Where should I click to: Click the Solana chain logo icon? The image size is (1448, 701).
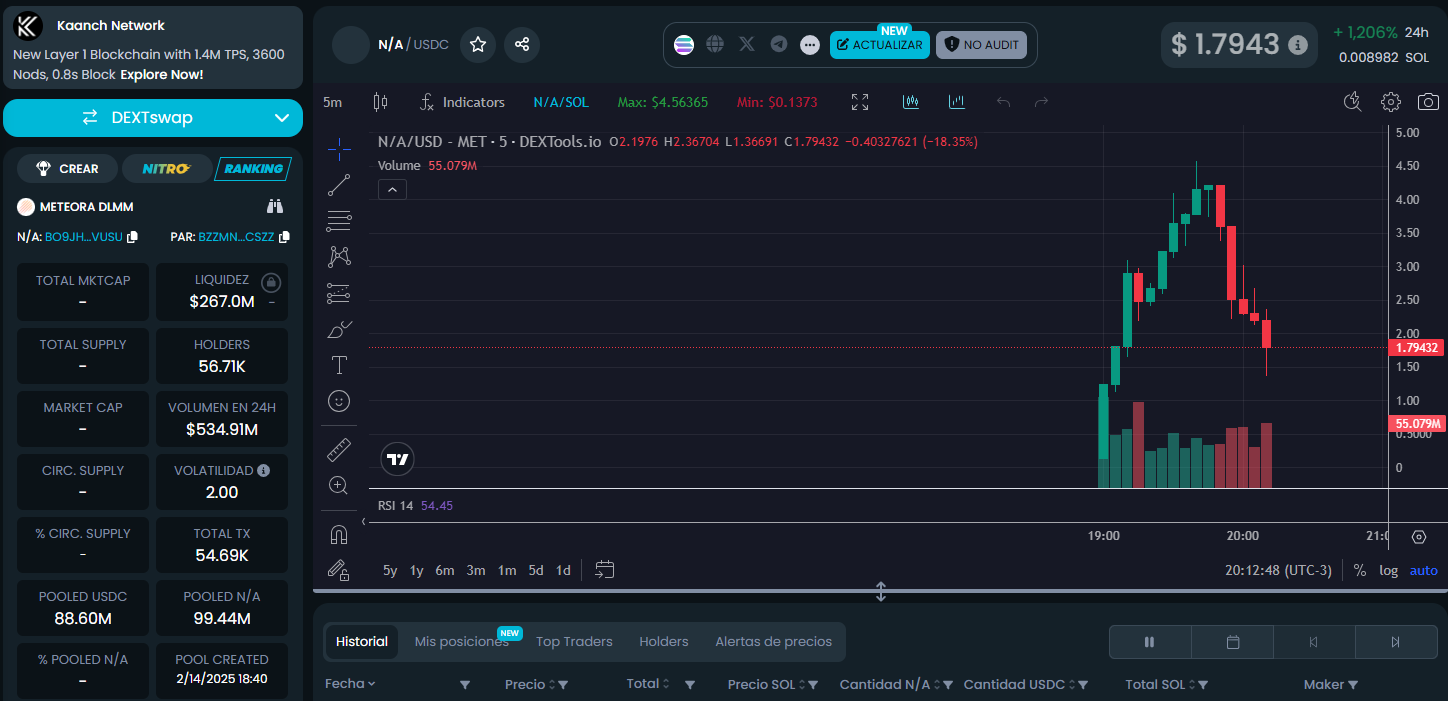[684, 44]
